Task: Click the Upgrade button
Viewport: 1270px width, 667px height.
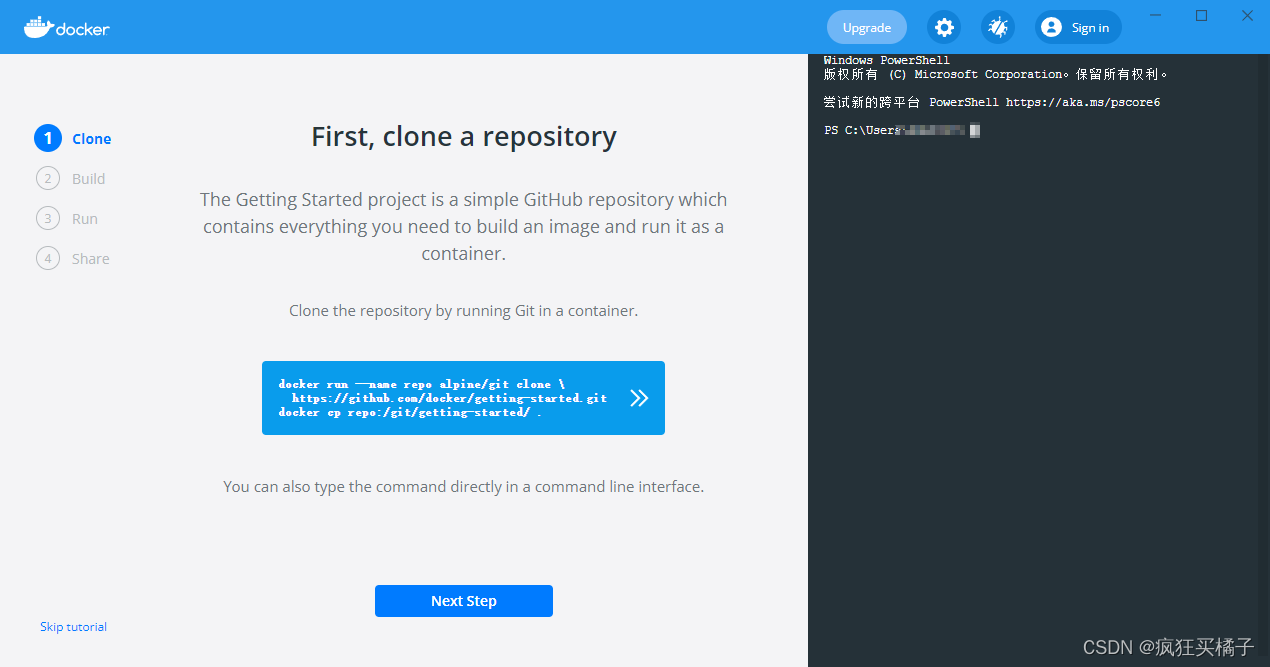Action: 867,27
